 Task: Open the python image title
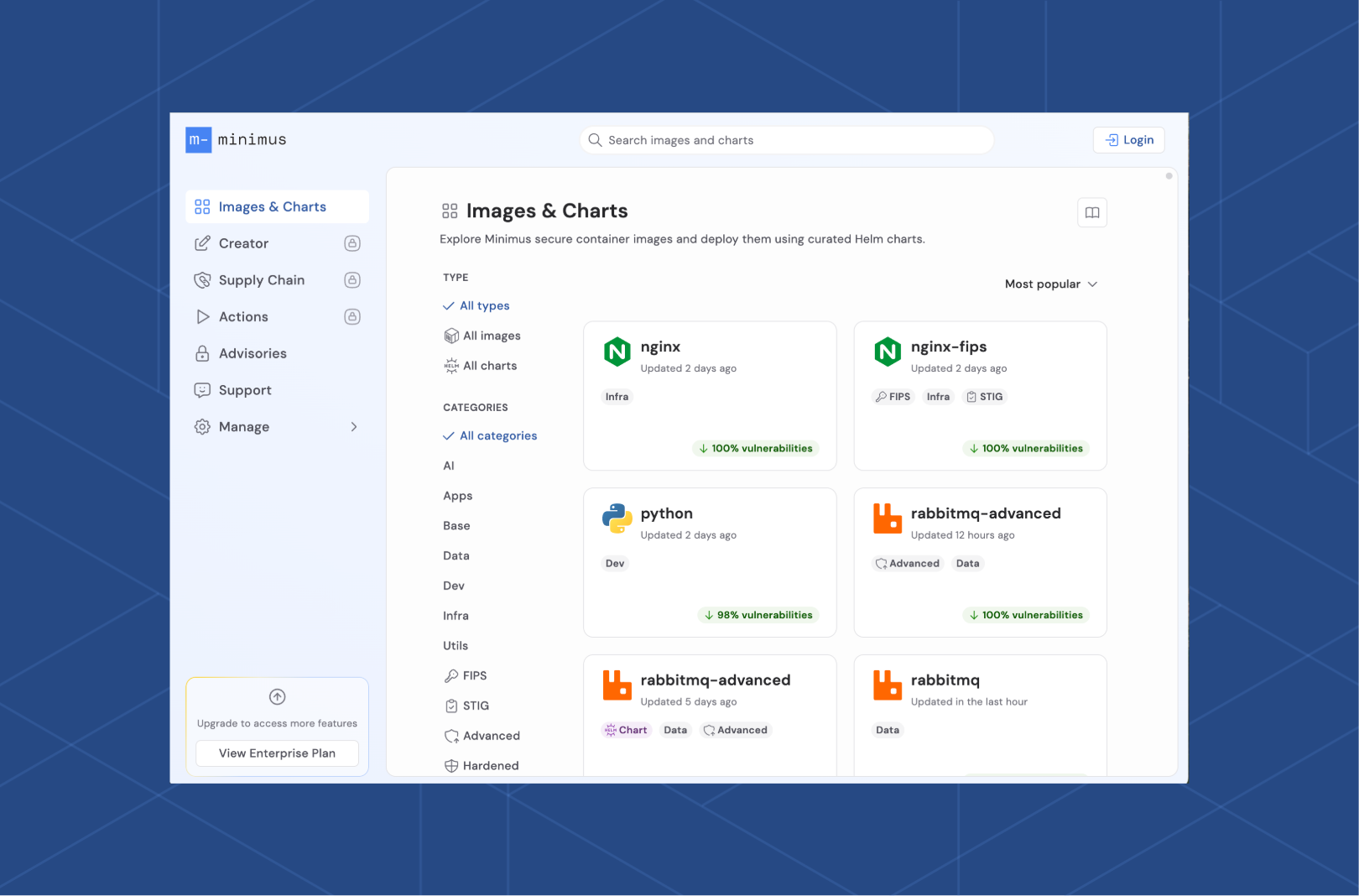(x=667, y=513)
